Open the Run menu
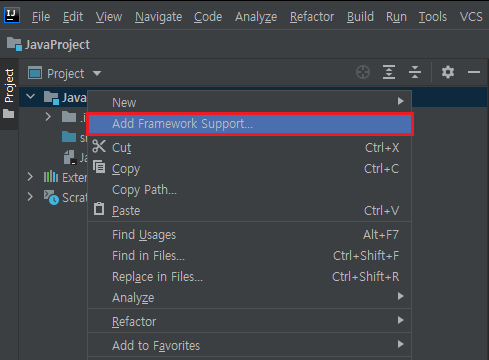 pyautogui.click(x=396, y=17)
